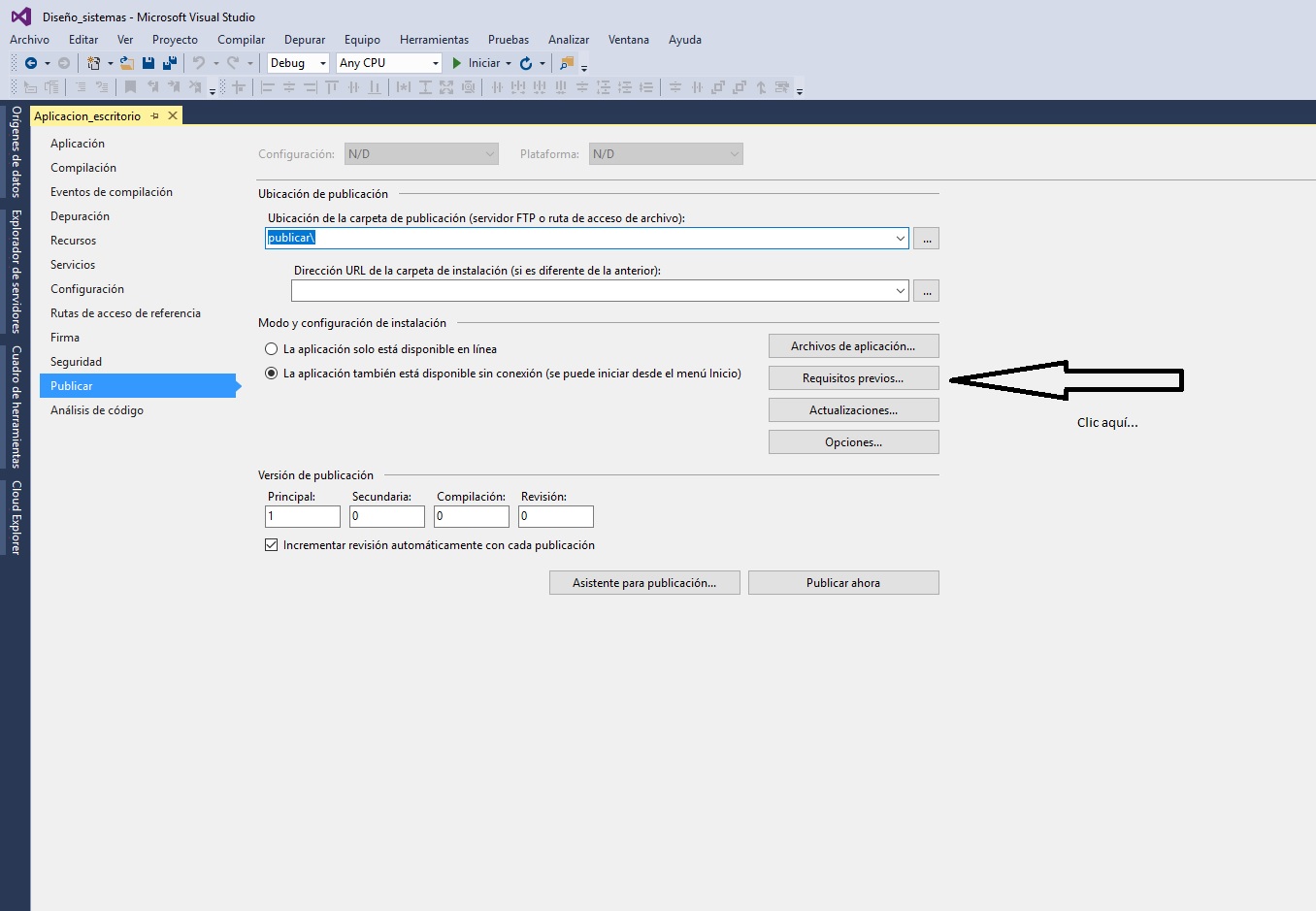1316x911 pixels.
Task: Open the Compilar menu
Action: click(241, 40)
